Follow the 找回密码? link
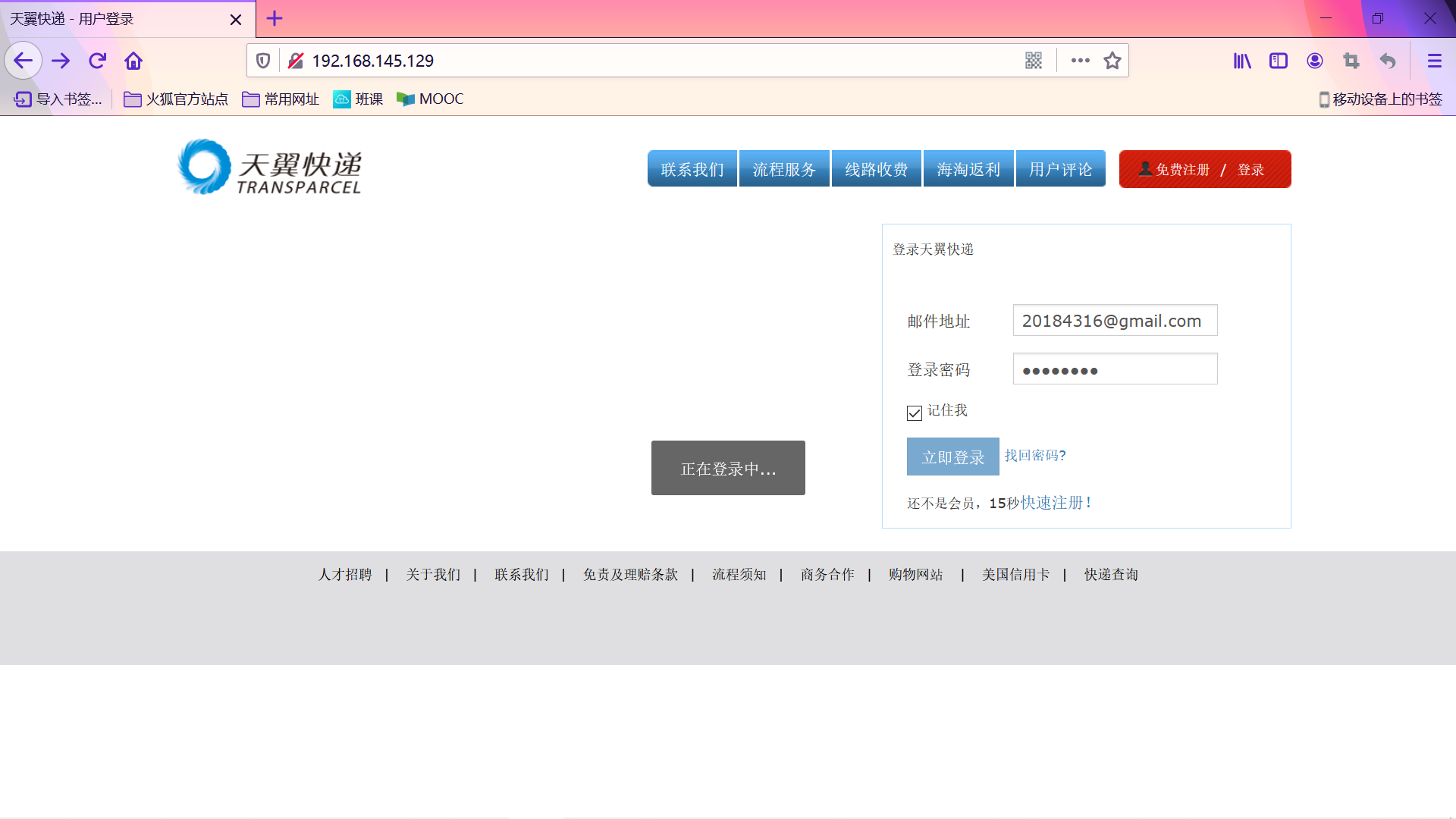Screen dimensions: 1456x819 (1035, 455)
